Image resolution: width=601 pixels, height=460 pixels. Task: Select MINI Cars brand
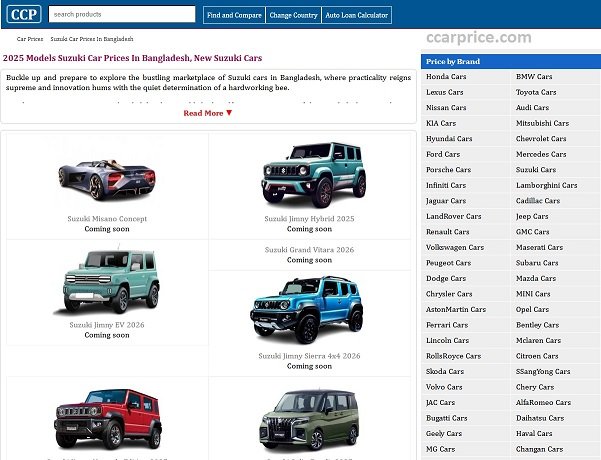(533, 294)
